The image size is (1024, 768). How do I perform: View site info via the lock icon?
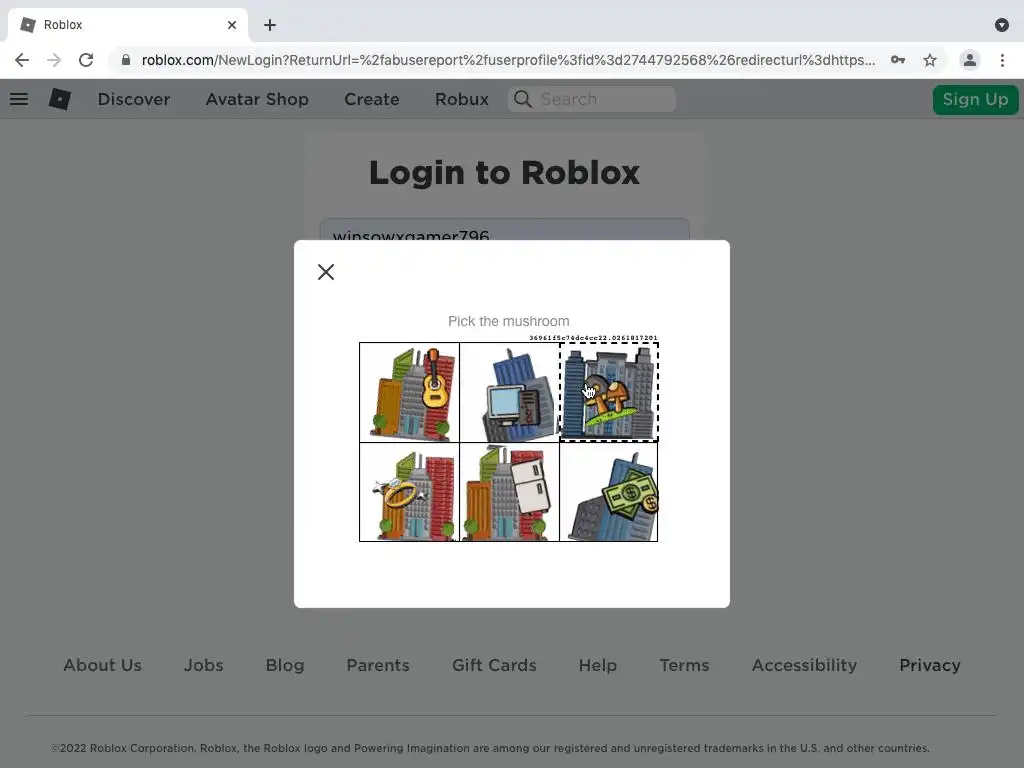click(x=126, y=60)
